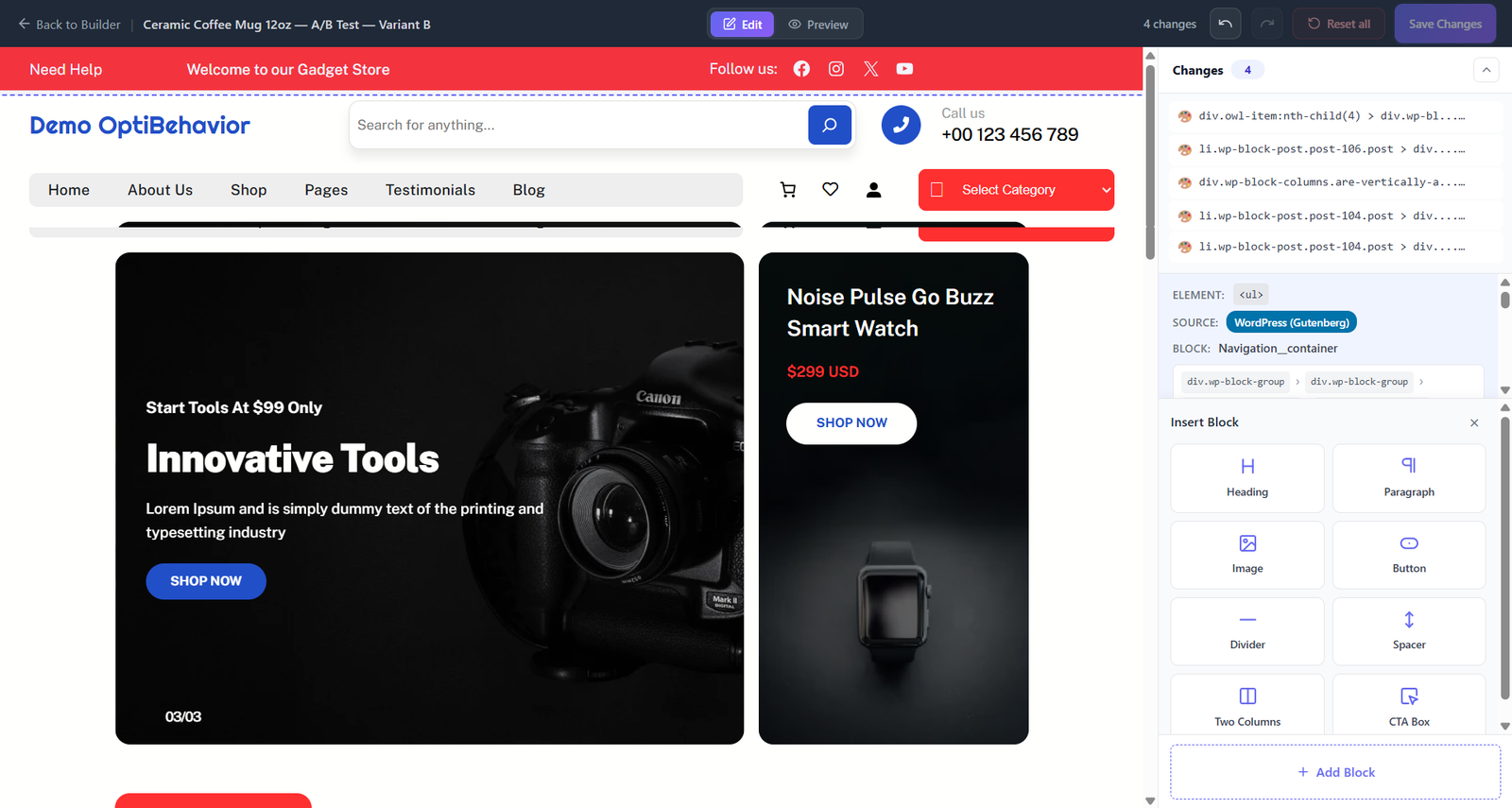1512x808 pixels.
Task: Open the Home menu item
Action: [x=69, y=190]
